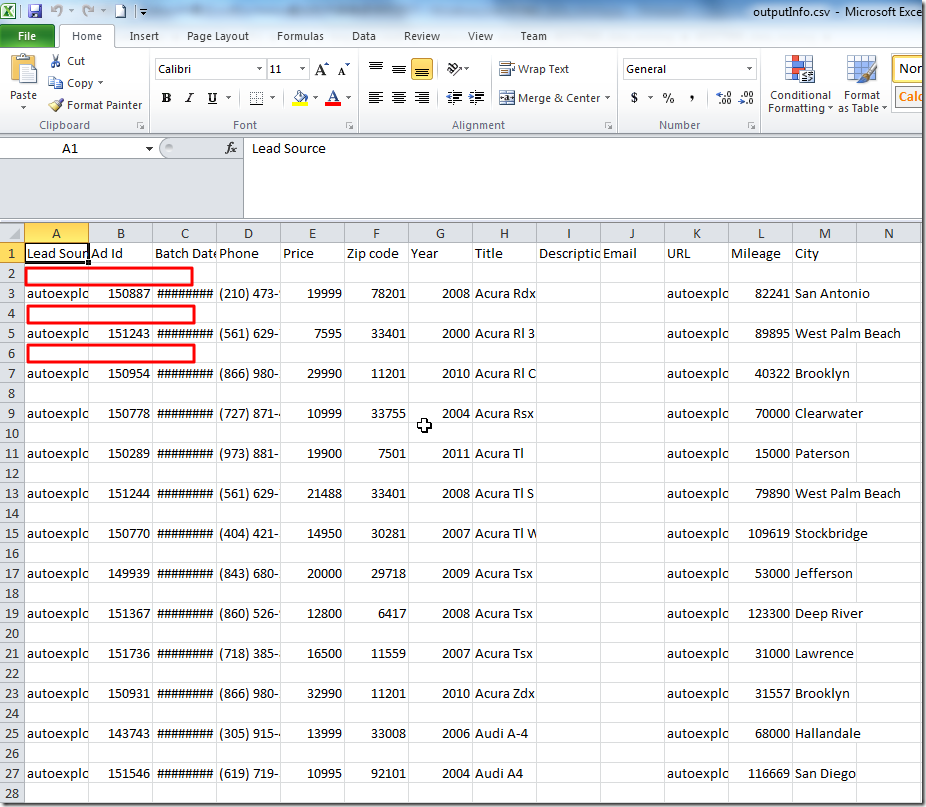Click the green File button
The image size is (926, 807).
coord(27,36)
